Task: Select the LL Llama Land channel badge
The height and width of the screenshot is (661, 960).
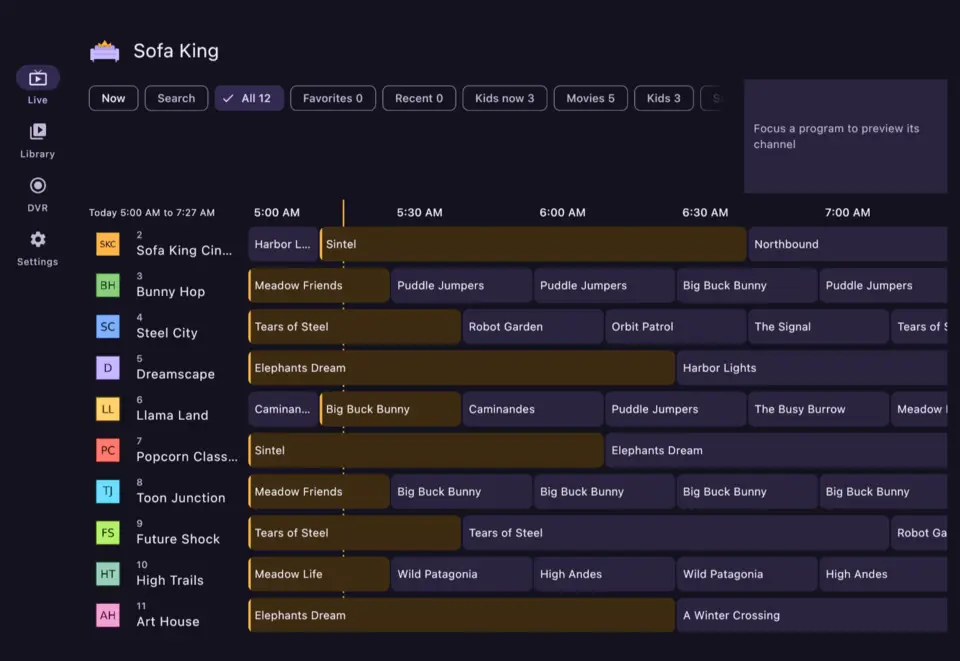Action: pyautogui.click(x=108, y=409)
